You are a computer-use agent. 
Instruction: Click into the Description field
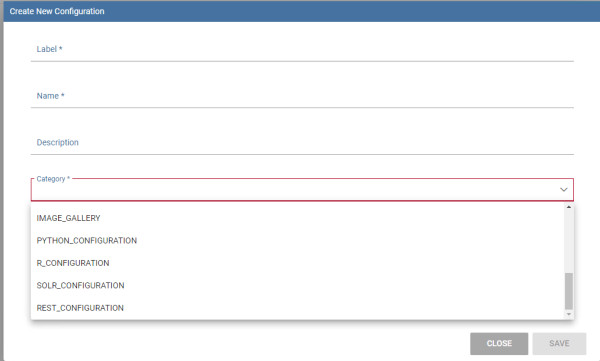(x=302, y=143)
